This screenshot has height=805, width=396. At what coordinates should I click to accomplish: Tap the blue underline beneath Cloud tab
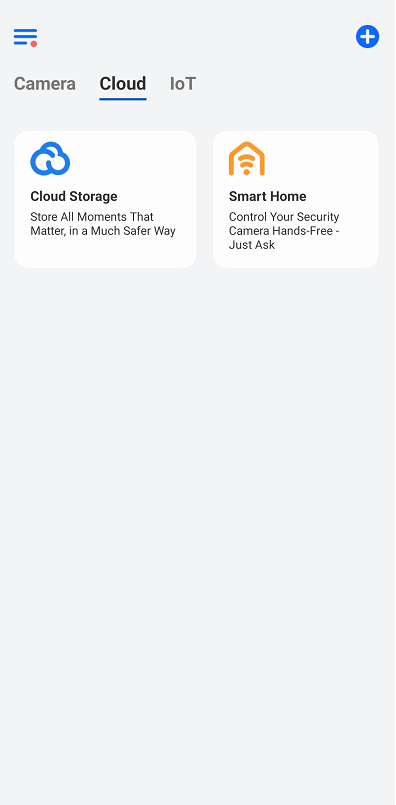point(123,99)
